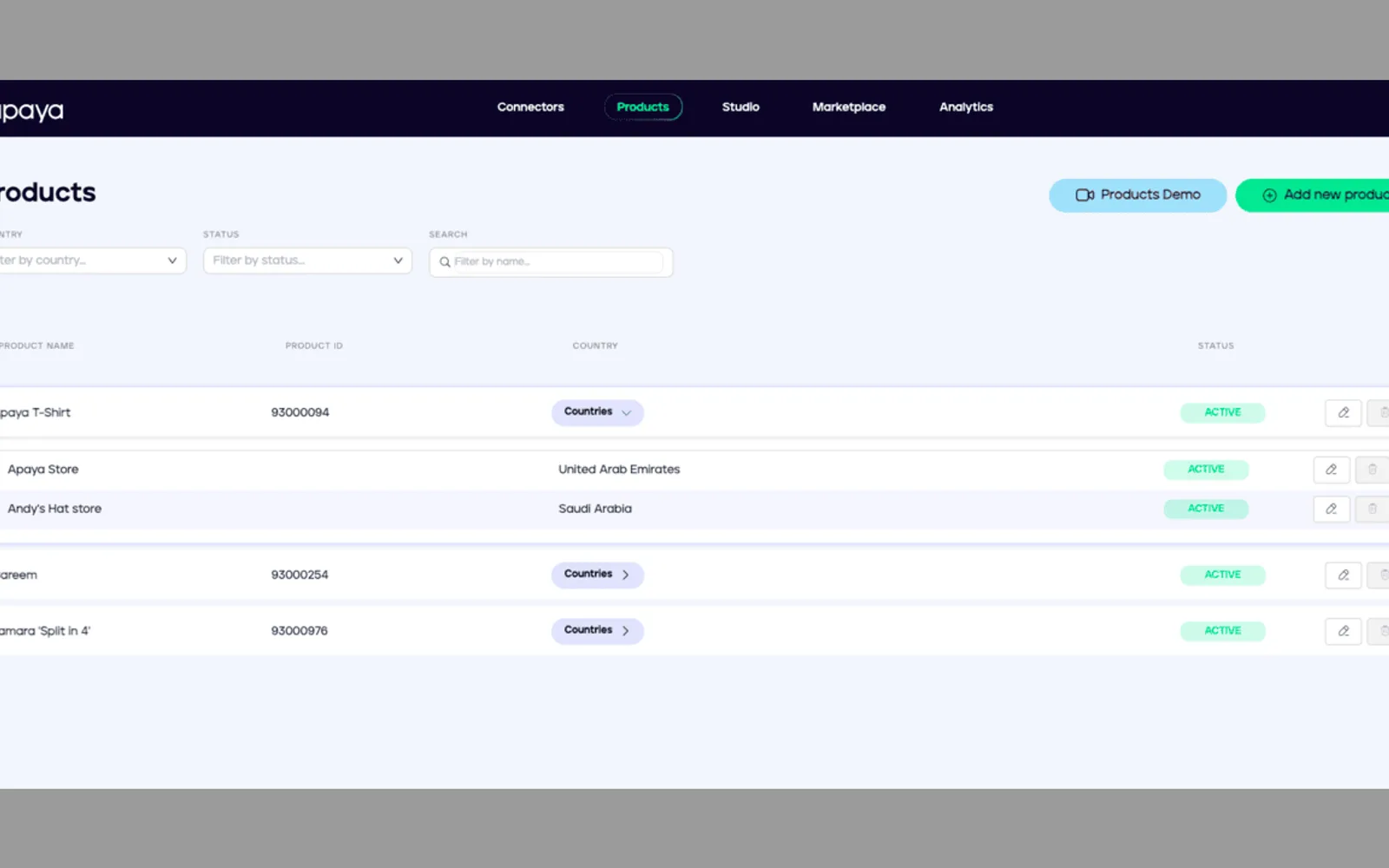Viewport: 1389px width, 868px height.
Task: Click product ID 93000254
Action: tap(300, 575)
